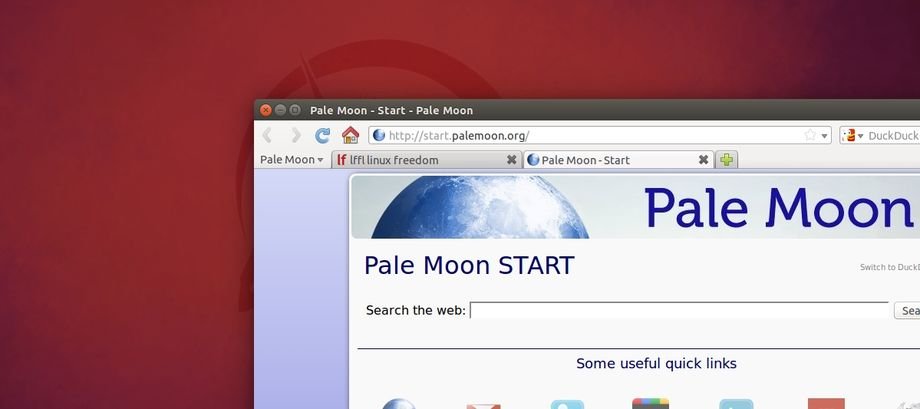Click the lffl favicon on first tab

click(x=341, y=160)
